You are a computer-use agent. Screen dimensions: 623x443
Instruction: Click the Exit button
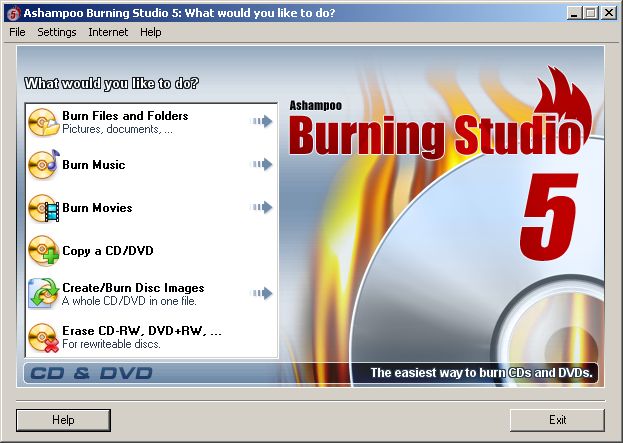557,420
